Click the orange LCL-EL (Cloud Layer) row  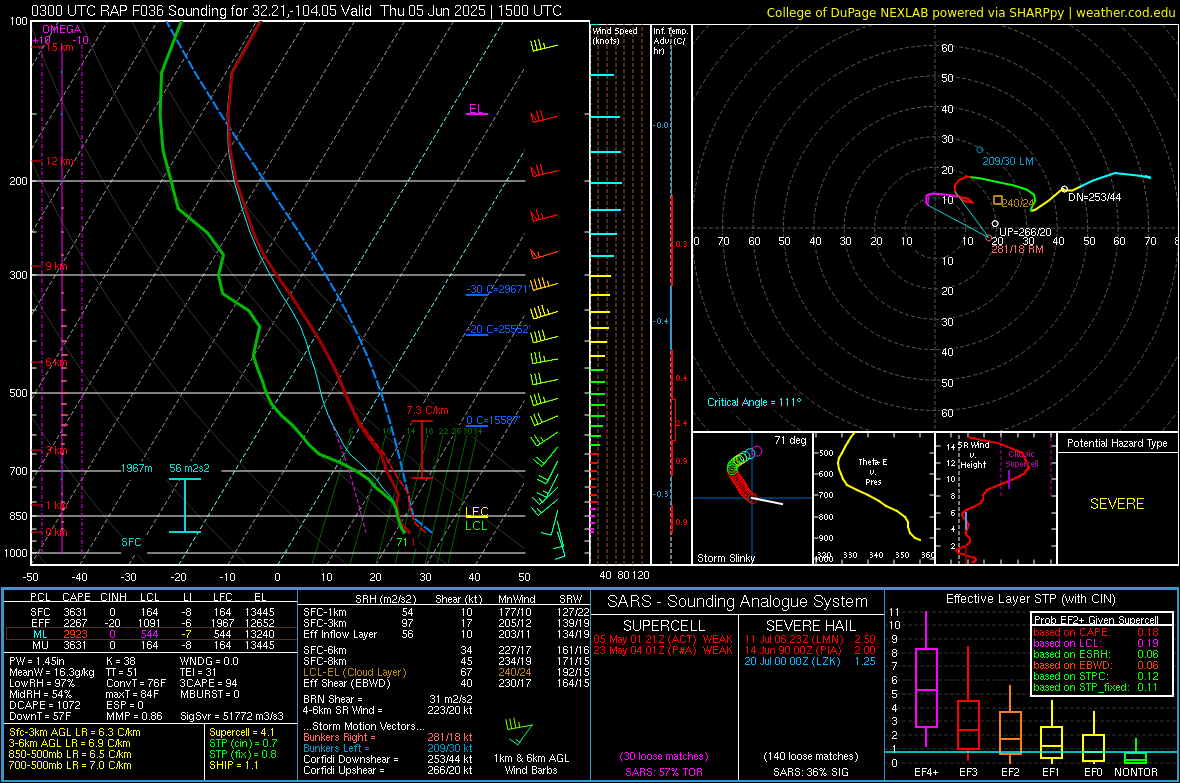coord(446,672)
